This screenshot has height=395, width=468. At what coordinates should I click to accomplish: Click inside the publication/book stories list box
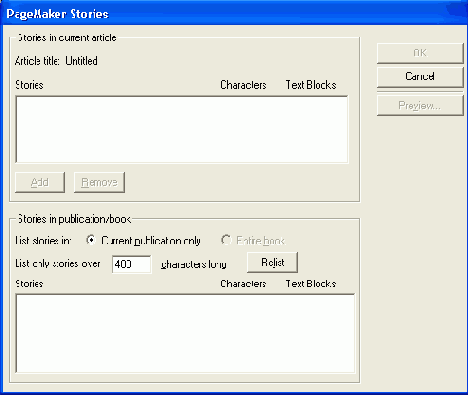(x=185, y=333)
